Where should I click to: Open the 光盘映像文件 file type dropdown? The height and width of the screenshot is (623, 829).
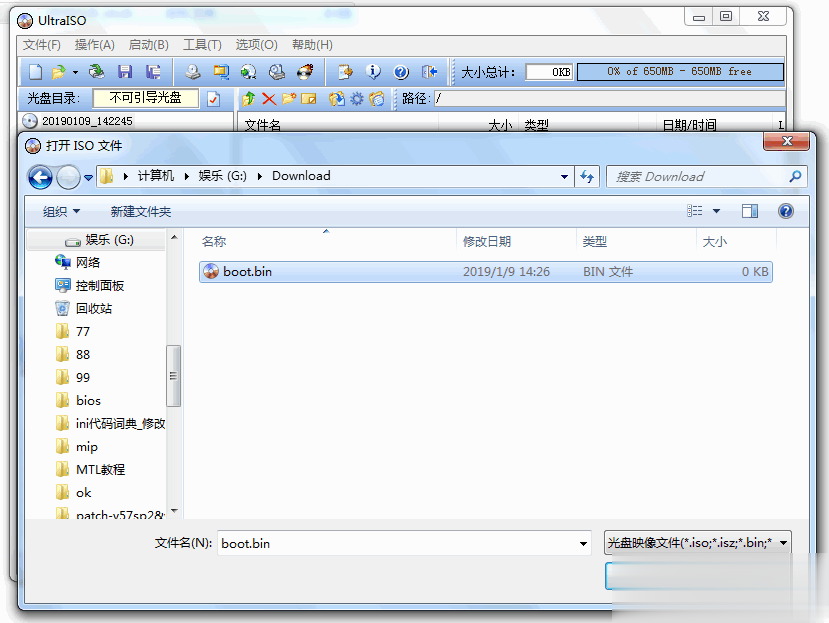(x=697, y=543)
